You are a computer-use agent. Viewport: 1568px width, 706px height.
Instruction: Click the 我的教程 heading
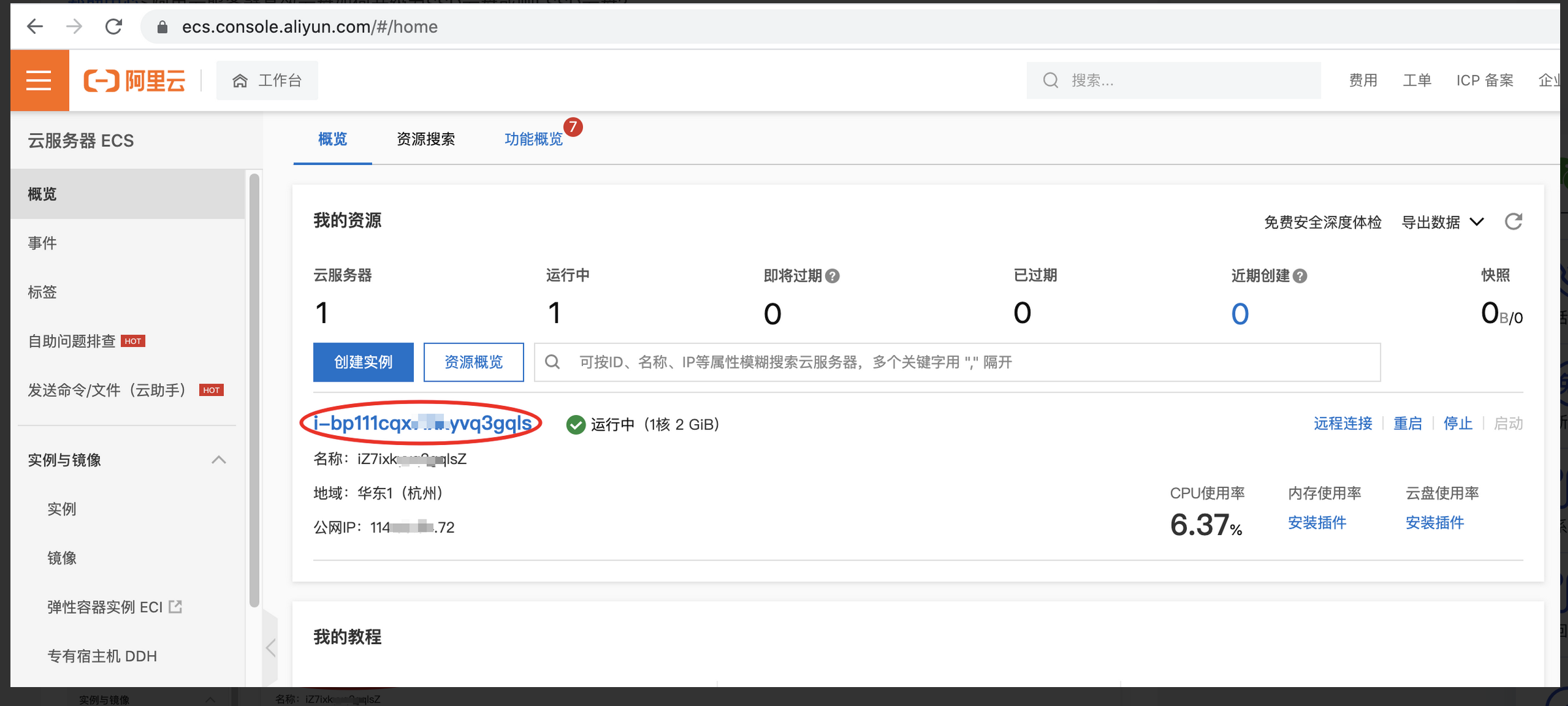click(x=347, y=637)
